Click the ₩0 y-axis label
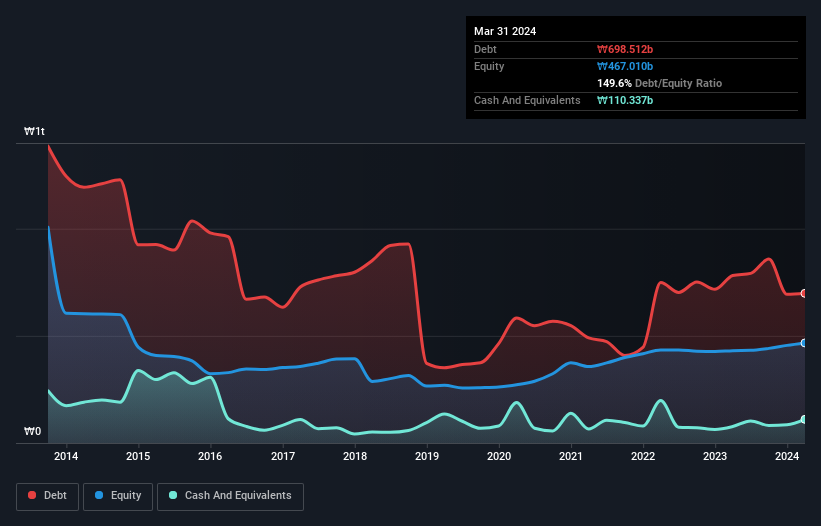This screenshot has height=526, width=821. click(x=32, y=431)
